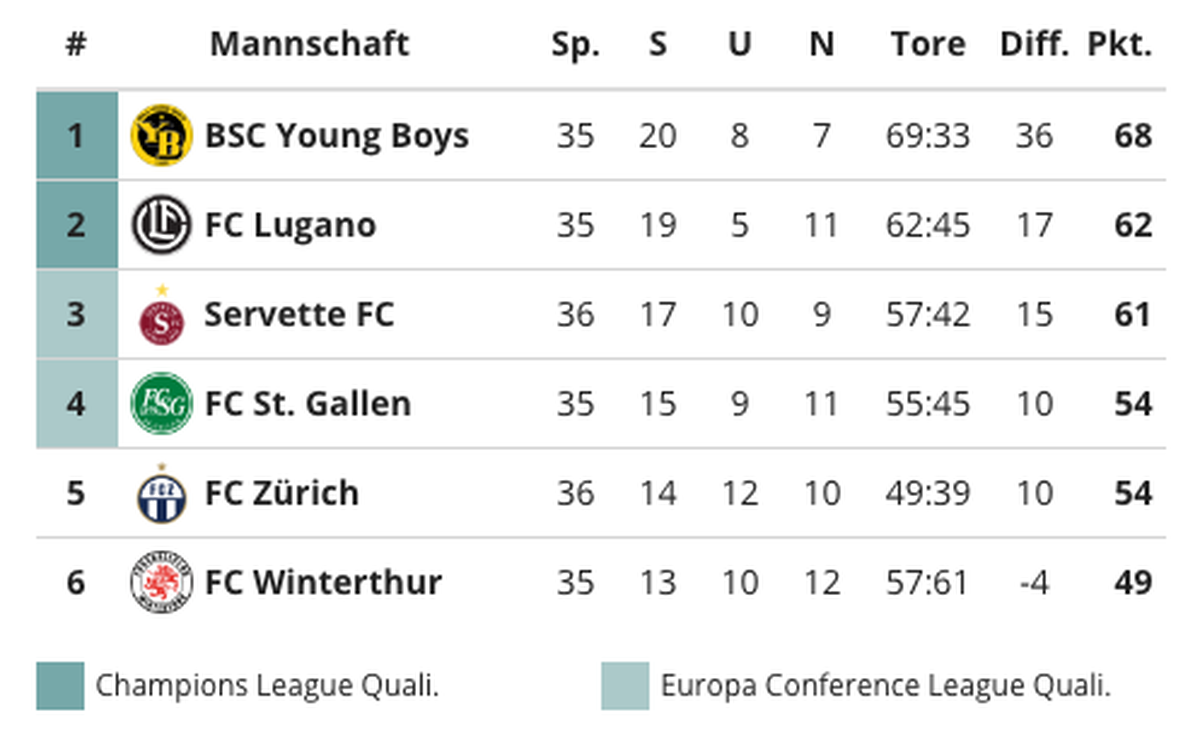Click the Europa Conference League legend swatch
1200x744 pixels.
[625, 686]
